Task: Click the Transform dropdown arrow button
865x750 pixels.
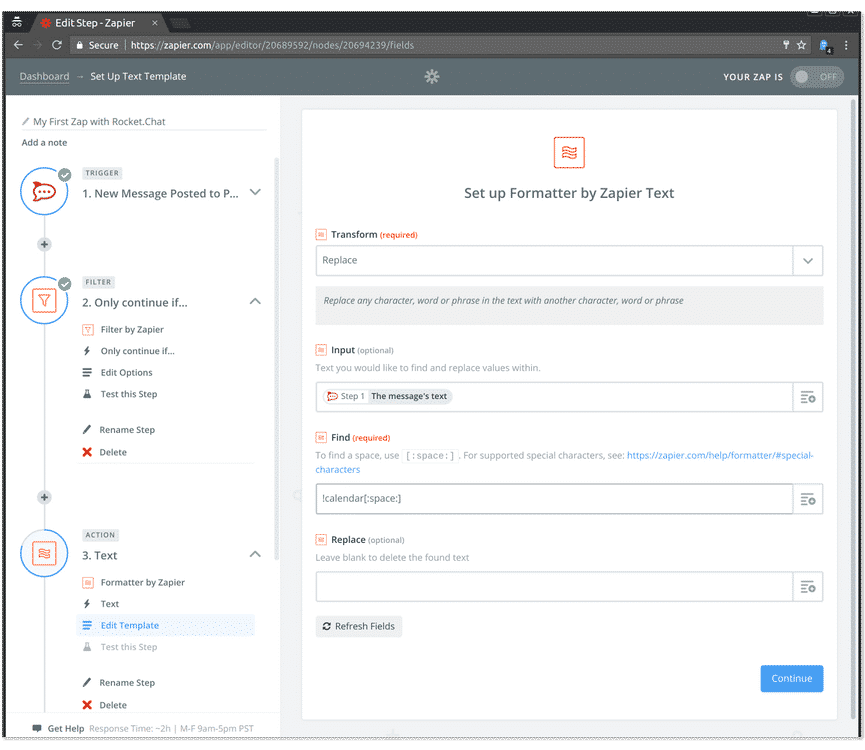Action: tap(808, 260)
